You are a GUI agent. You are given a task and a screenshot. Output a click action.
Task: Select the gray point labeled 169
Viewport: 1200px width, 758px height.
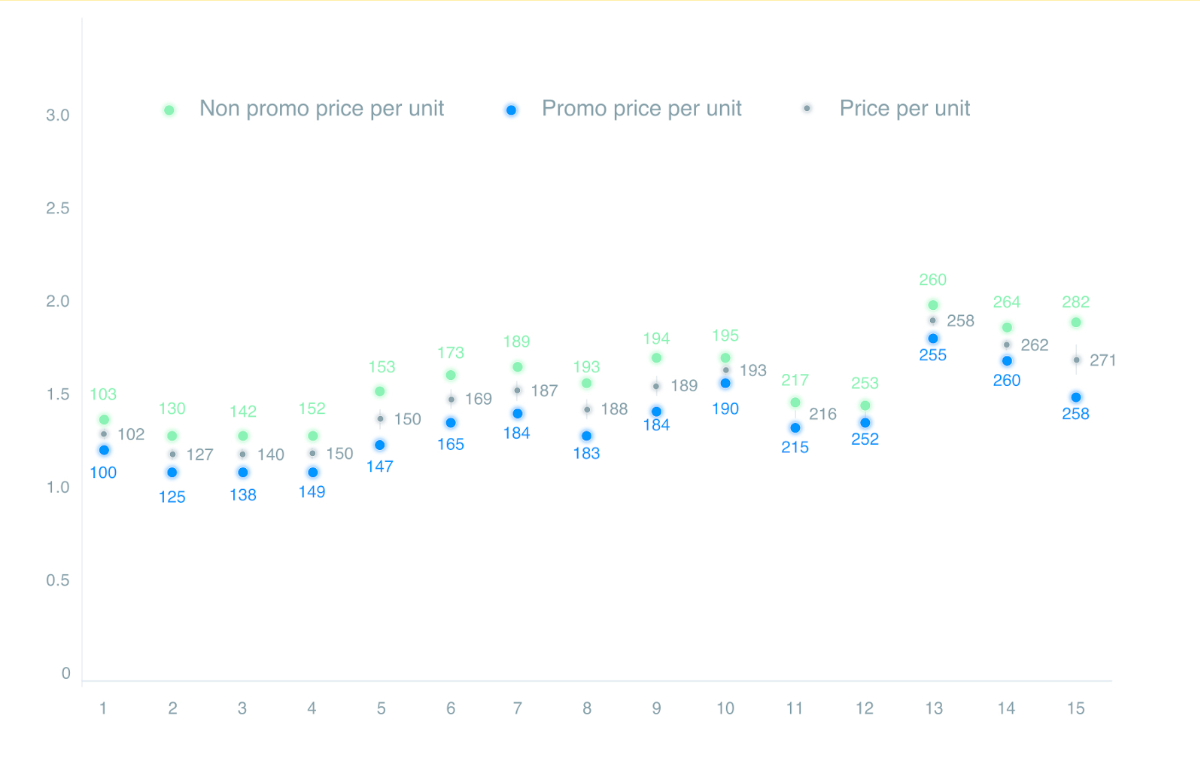pyautogui.click(x=451, y=399)
